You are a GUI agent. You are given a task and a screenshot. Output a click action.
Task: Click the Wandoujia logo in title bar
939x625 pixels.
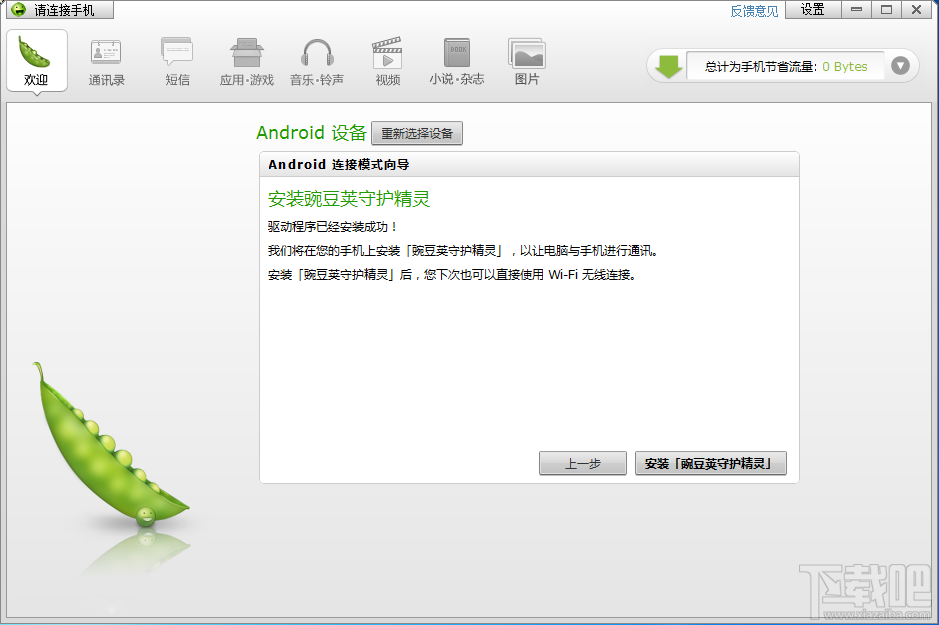(19, 10)
